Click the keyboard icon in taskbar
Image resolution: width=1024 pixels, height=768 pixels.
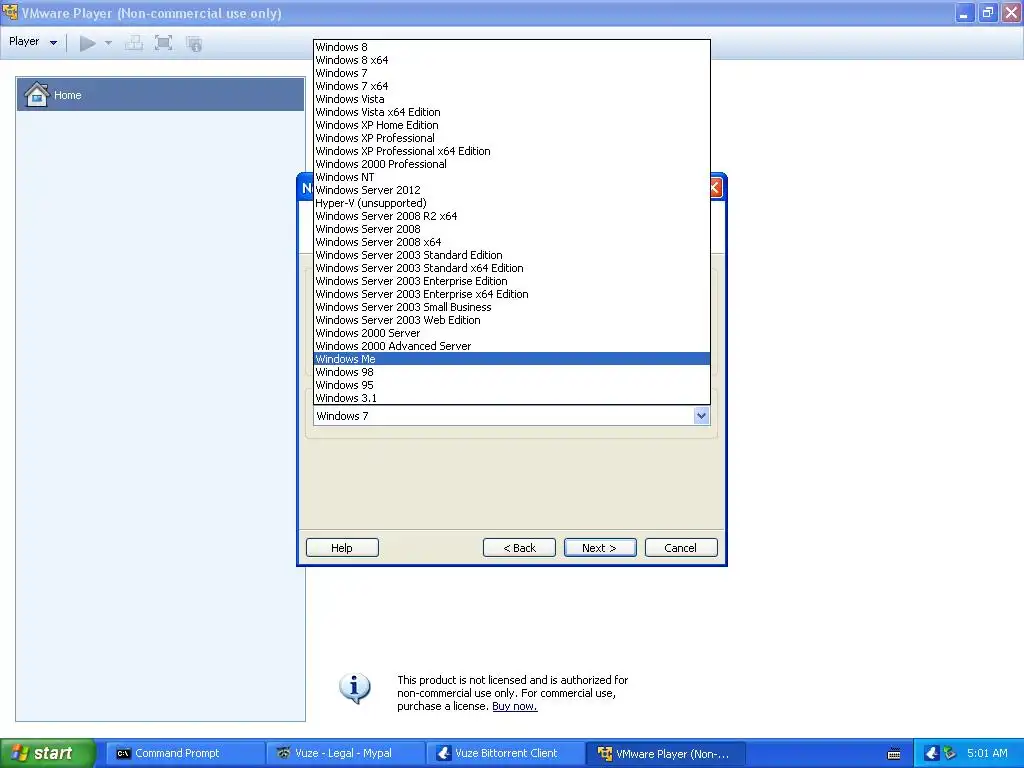pos(895,754)
